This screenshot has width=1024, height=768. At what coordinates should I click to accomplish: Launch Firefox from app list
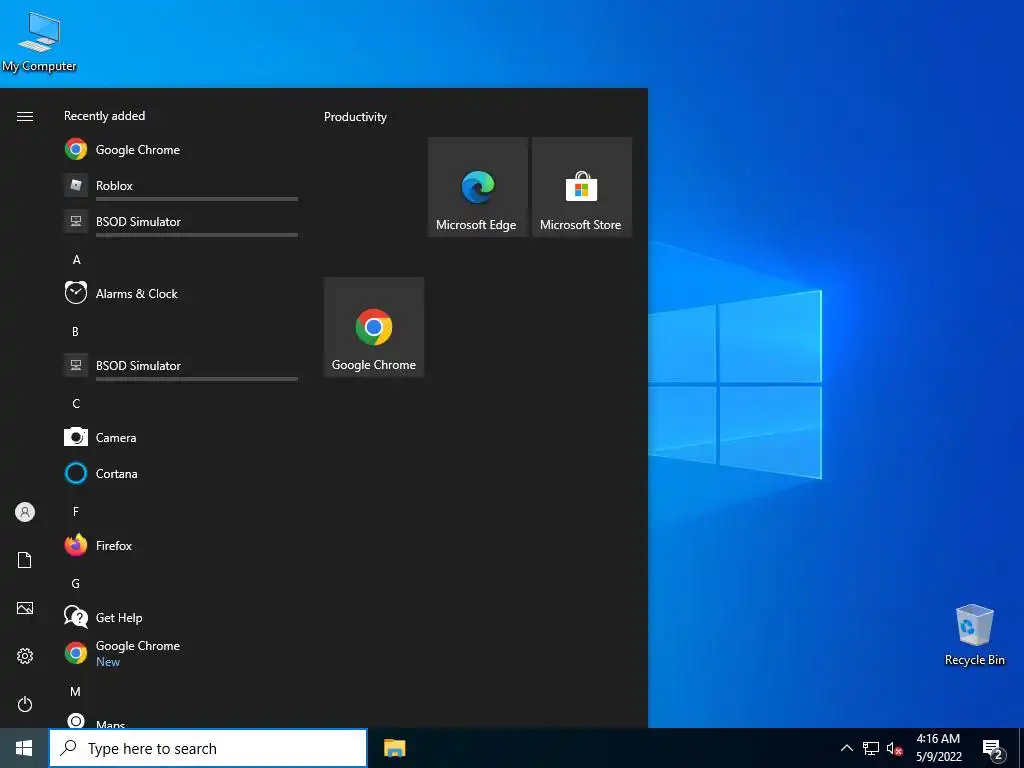tap(181, 545)
